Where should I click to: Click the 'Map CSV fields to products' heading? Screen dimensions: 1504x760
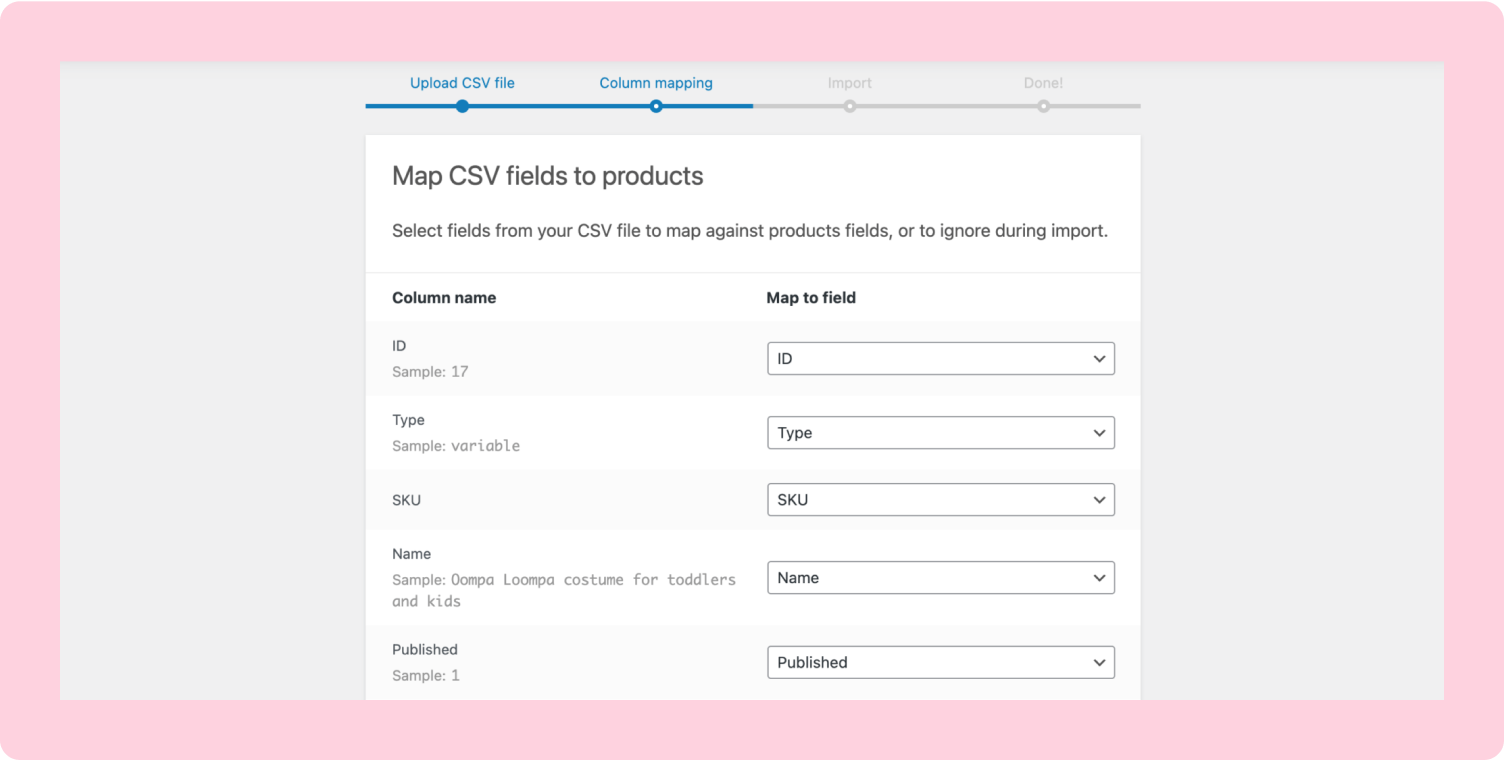[x=547, y=176]
